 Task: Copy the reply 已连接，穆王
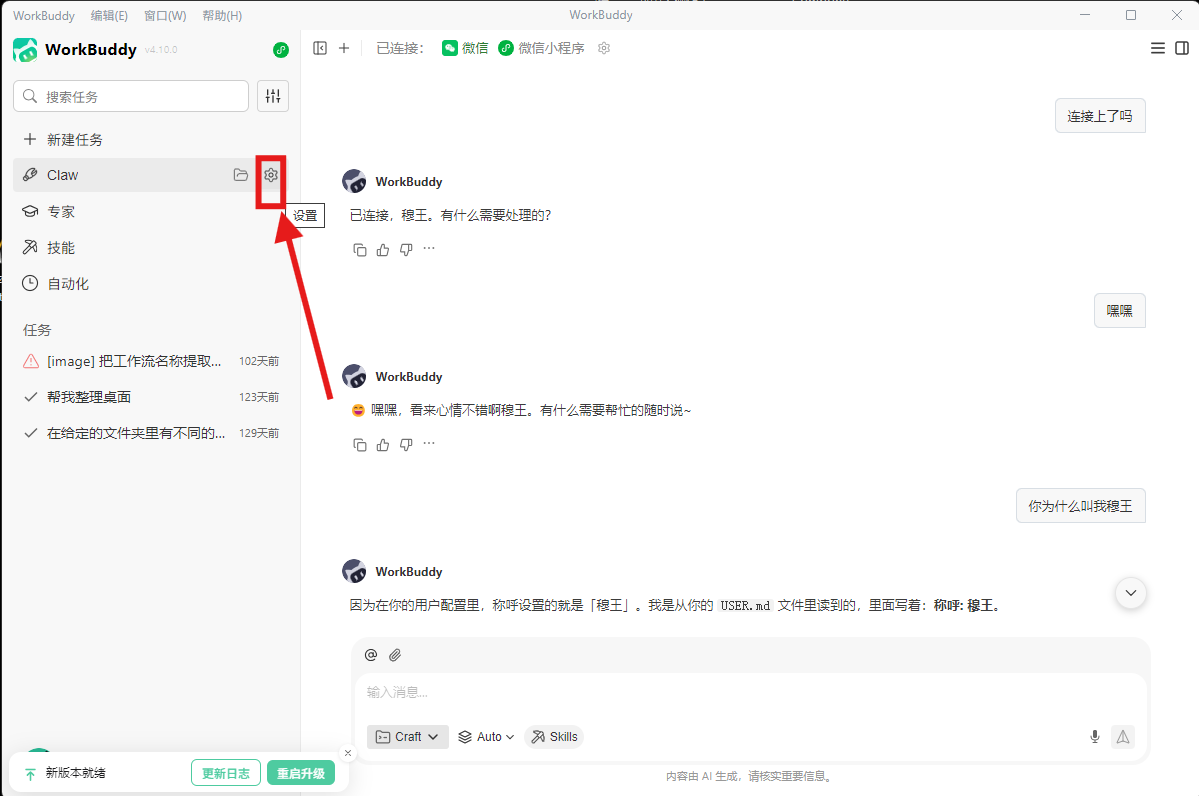pos(359,250)
